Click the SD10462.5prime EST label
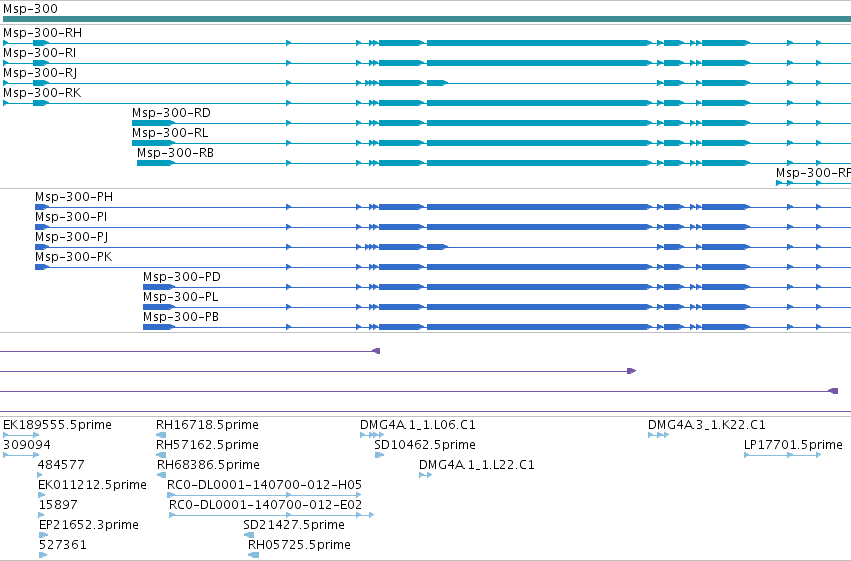The image size is (851, 561). point(425,445)
